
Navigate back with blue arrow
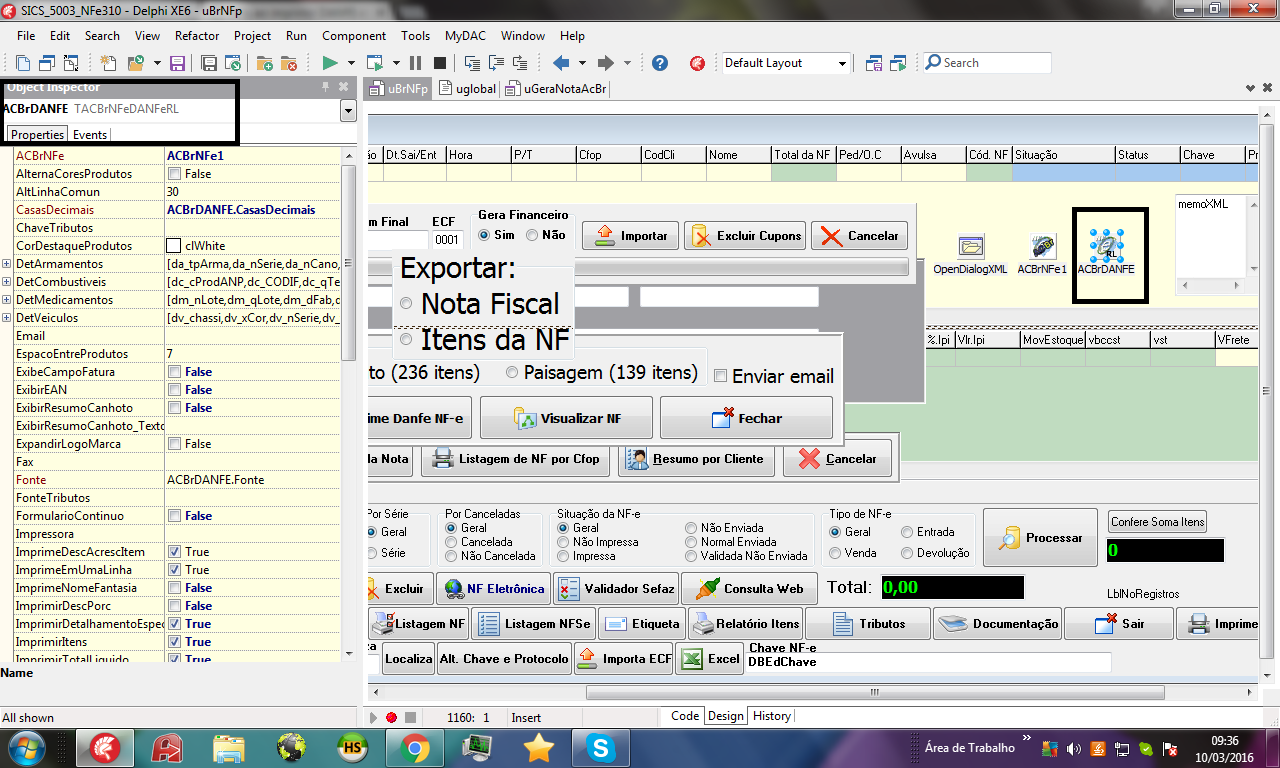point(561,63)
